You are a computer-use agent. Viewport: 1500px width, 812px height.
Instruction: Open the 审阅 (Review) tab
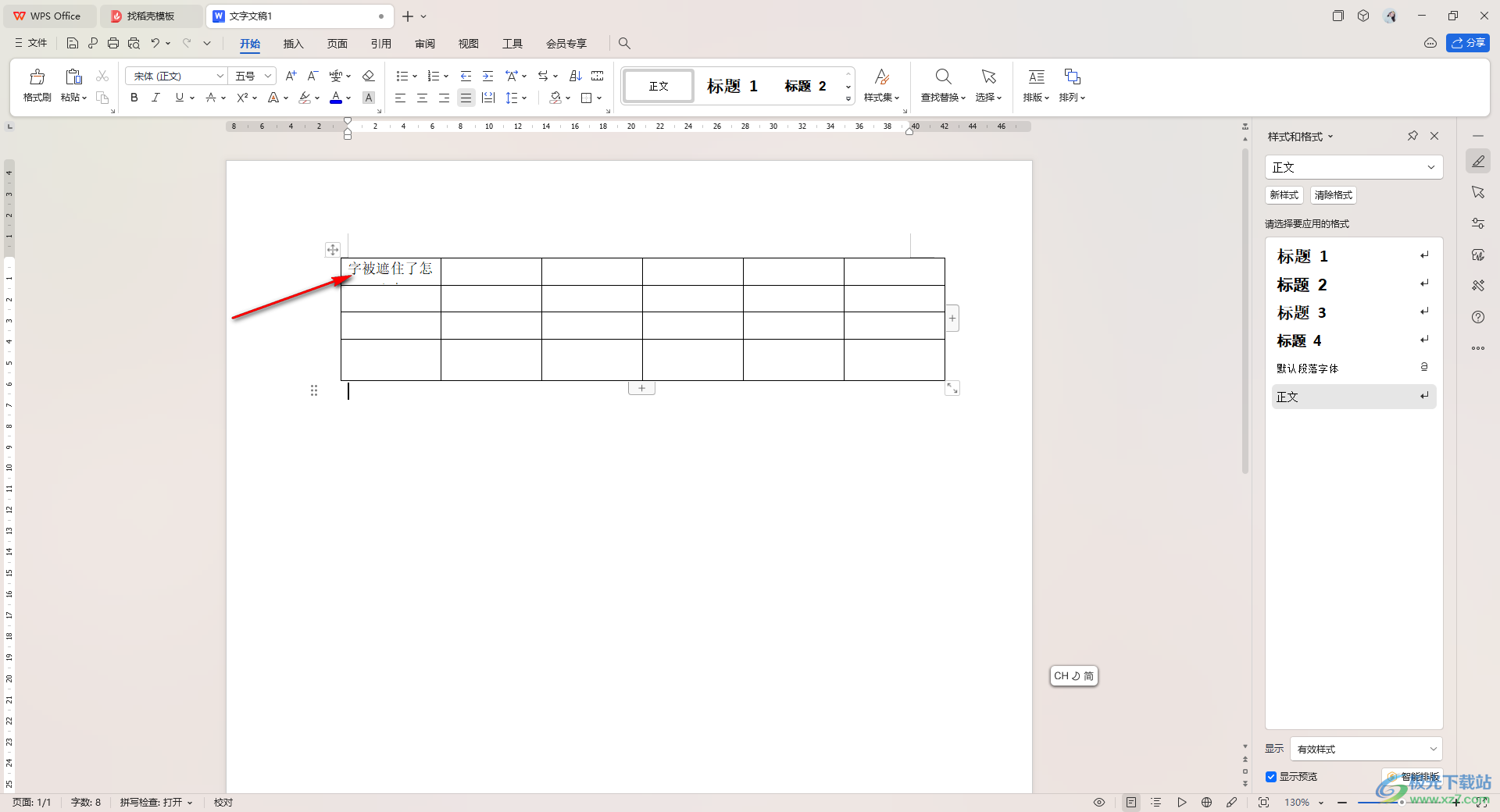point(424,44)
